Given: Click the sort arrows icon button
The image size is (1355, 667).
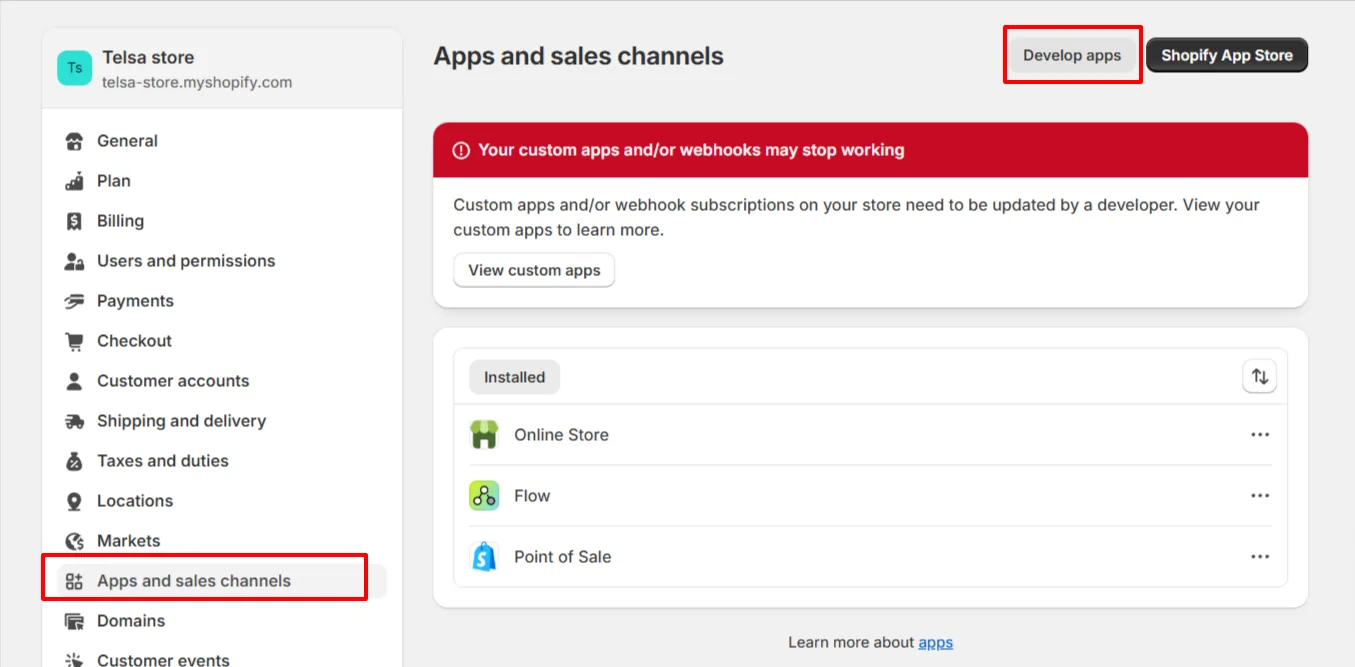Looking at the screenshot, I should pyautogui.click(x=1260, y=377).
